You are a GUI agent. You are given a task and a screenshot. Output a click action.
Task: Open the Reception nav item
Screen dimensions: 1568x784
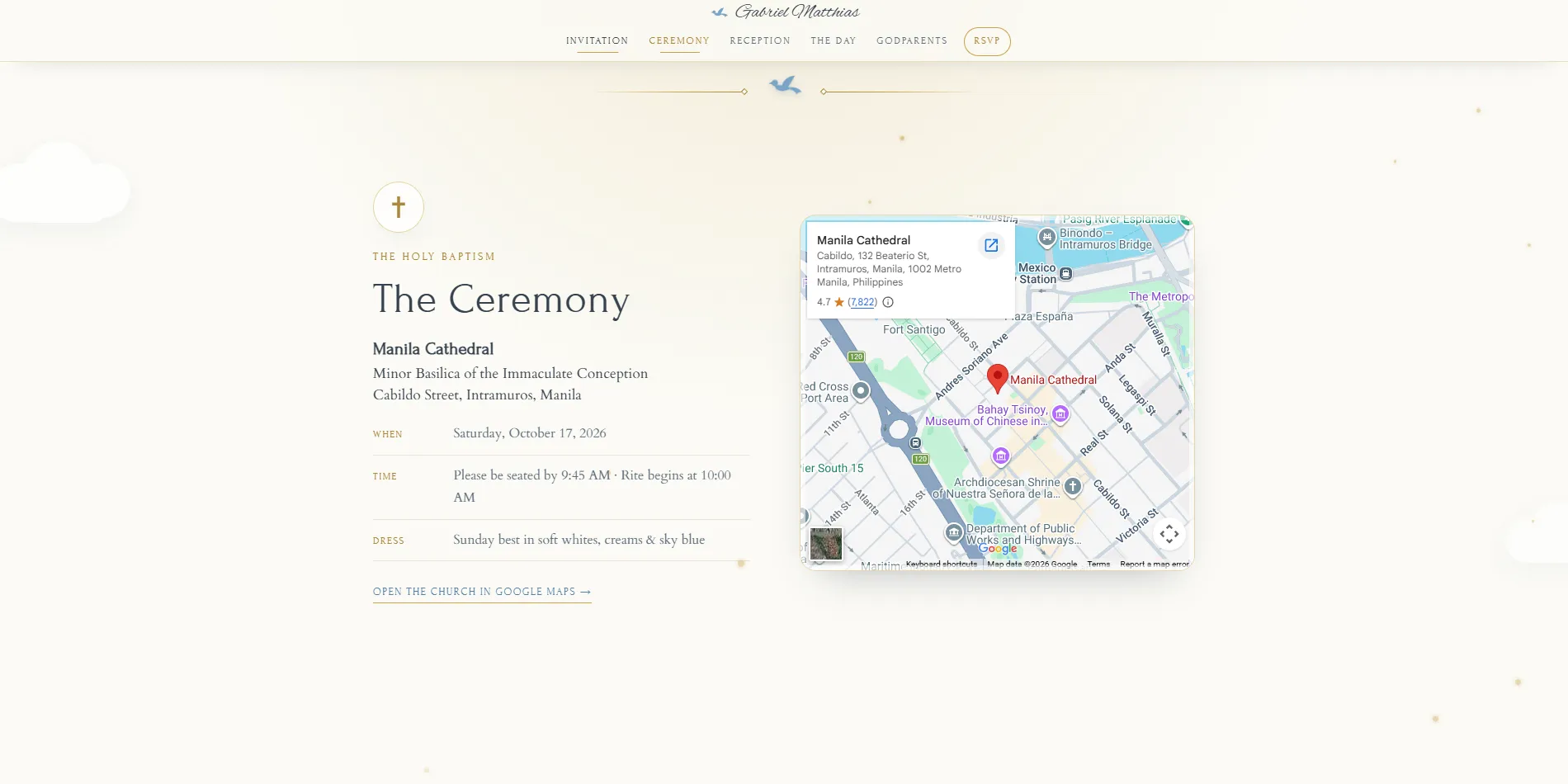pyautogui.click(x=760, y=41)
